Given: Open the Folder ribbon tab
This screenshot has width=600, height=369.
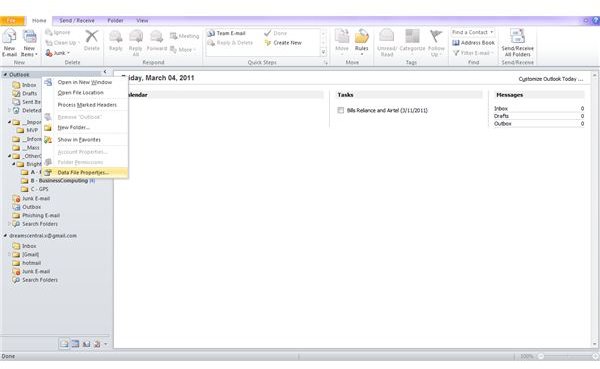Looking at the screenshot, I should (x=115, y=21).
